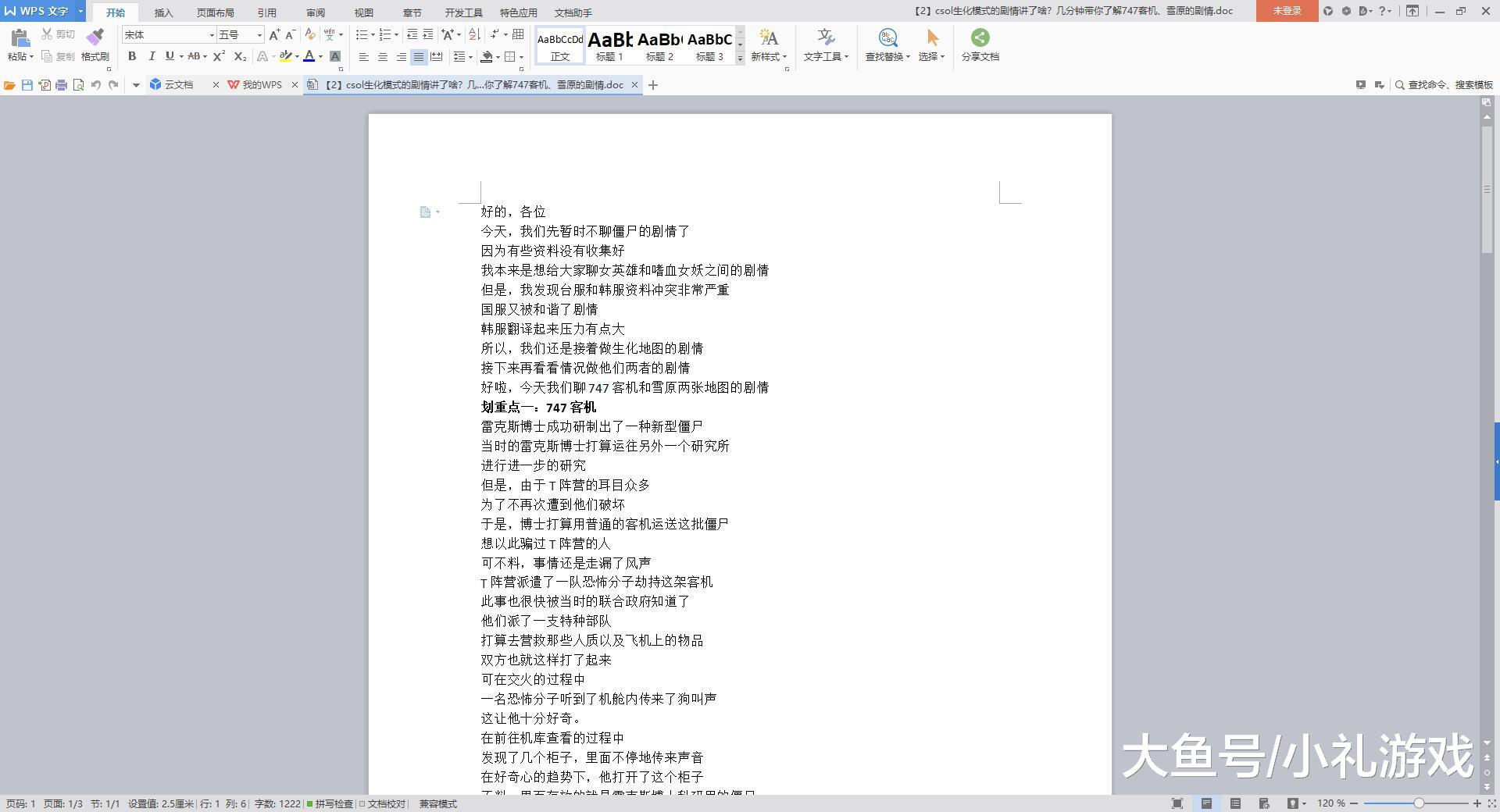Toggle document proofreading (文档校对) checkbox
The image size is (1500, 812).
click(382, 803)
